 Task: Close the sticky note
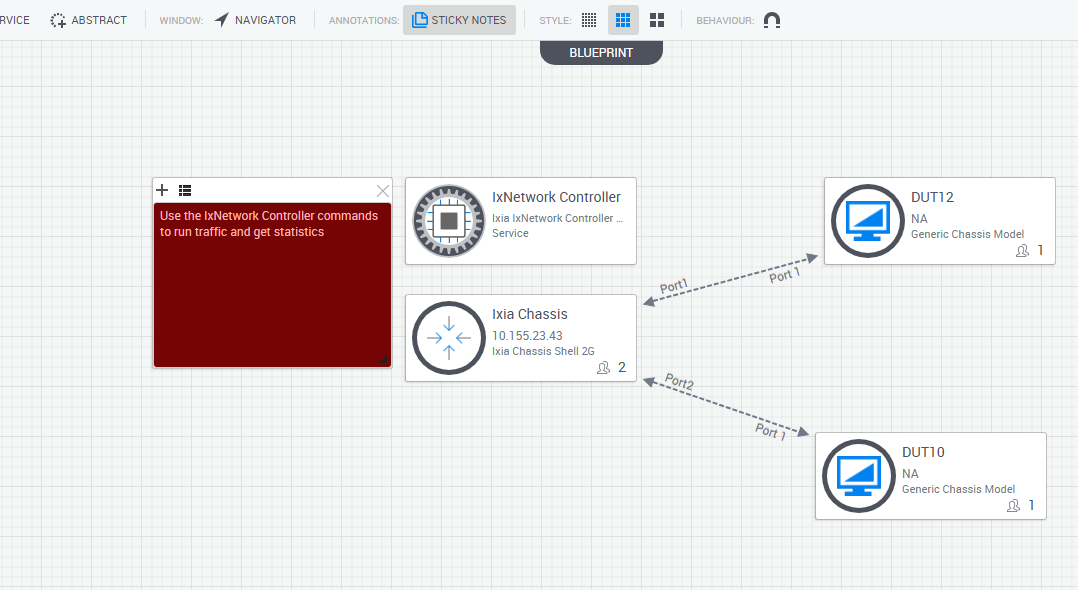click(382, 190)
